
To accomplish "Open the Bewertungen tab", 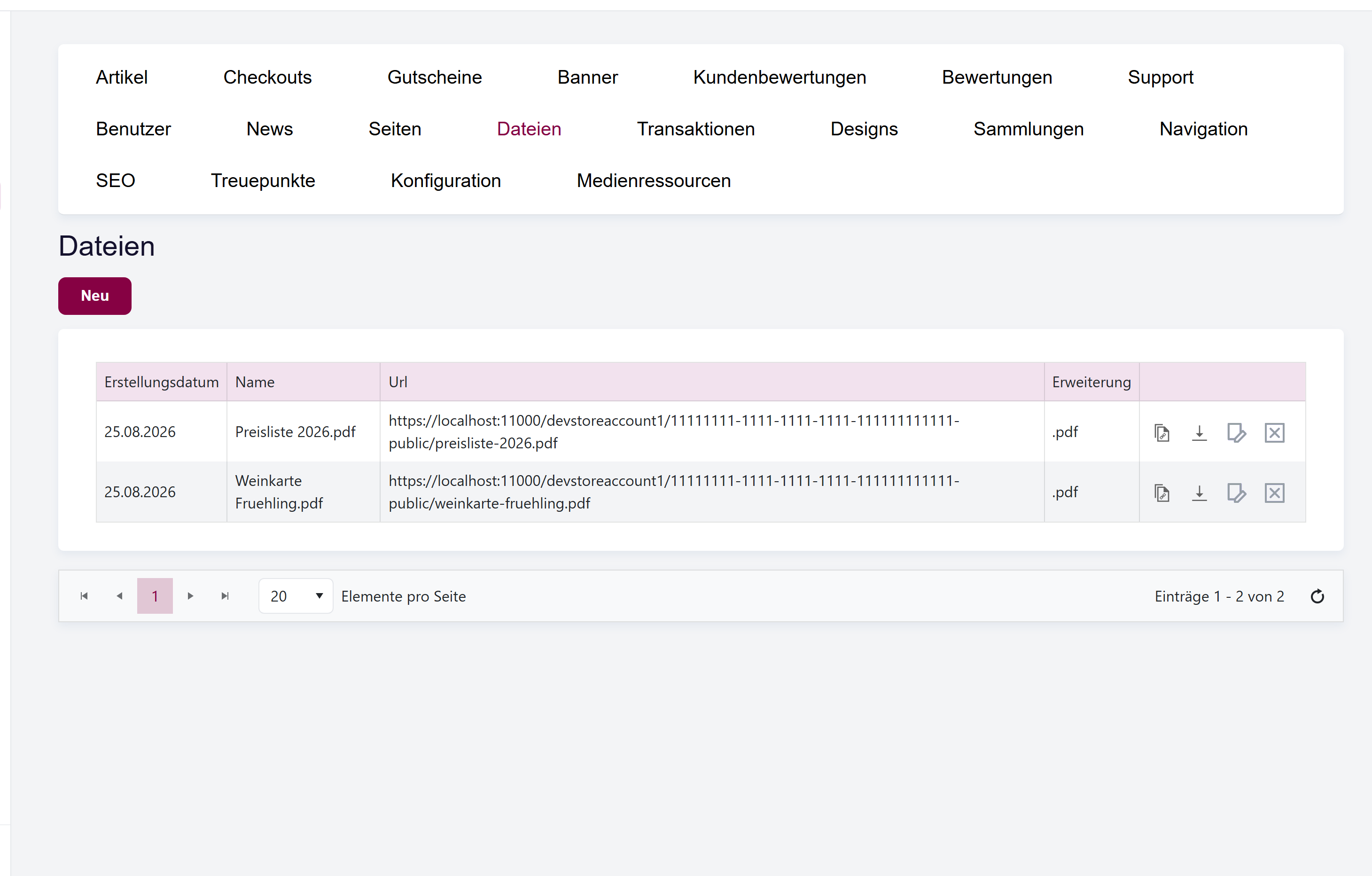I will pyautogui.click(x=997, y=77).
